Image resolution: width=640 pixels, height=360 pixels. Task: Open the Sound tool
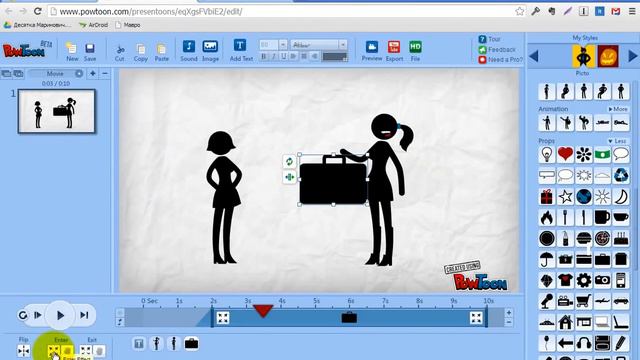tap(189, 51)
